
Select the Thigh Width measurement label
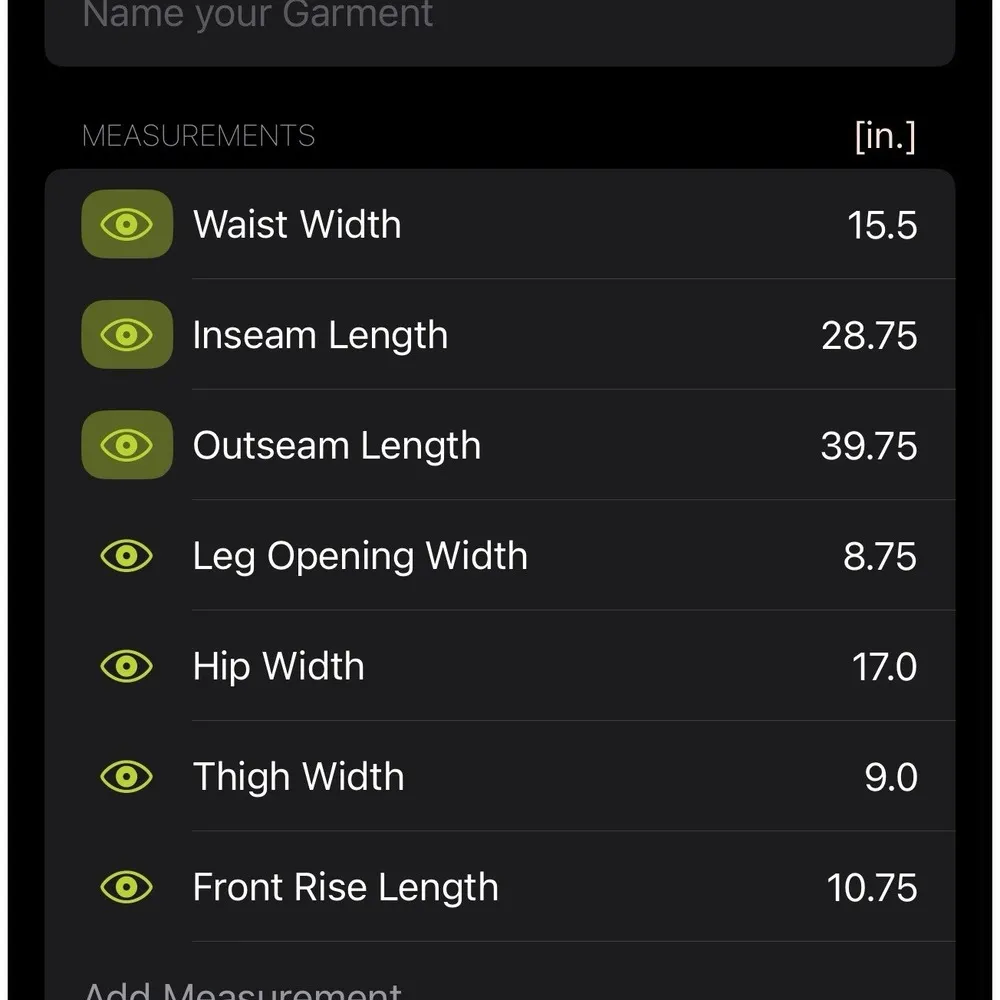tap(298, 777)
